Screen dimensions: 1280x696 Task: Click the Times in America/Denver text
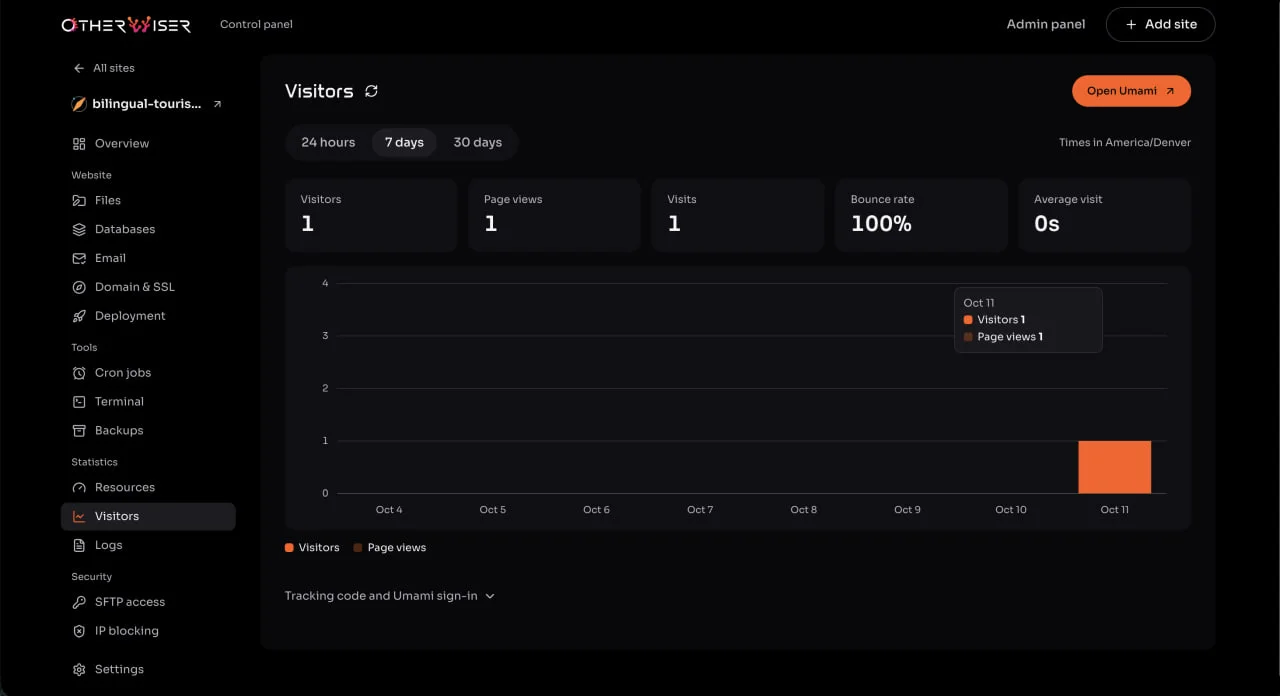tap(1125, 143)
